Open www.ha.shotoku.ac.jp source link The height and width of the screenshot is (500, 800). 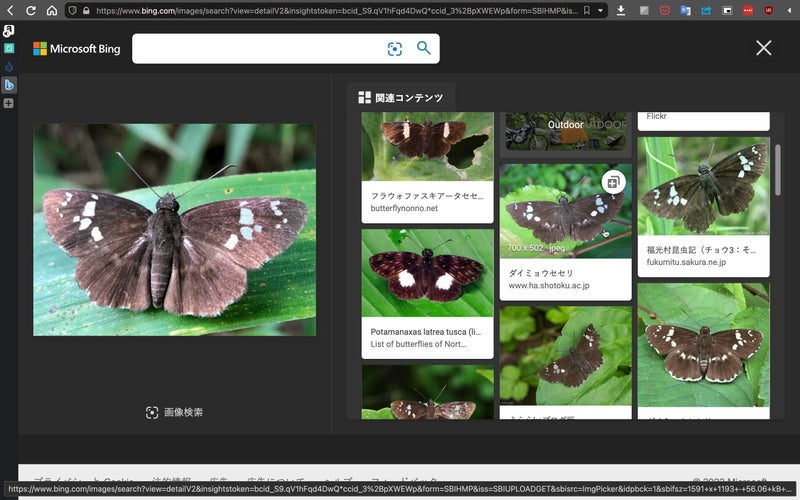tap(549, 285)
